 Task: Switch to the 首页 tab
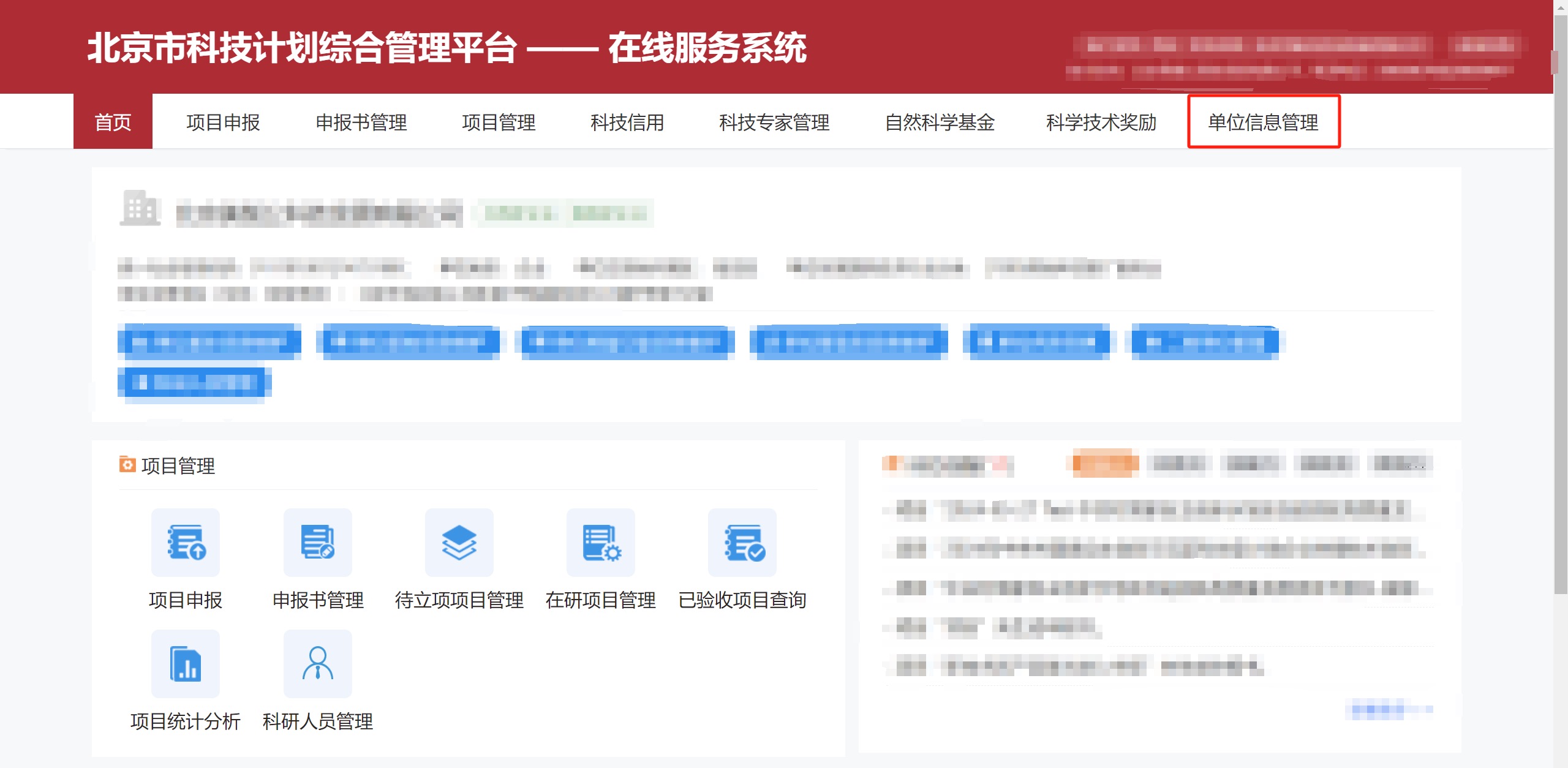pos(113,122)
